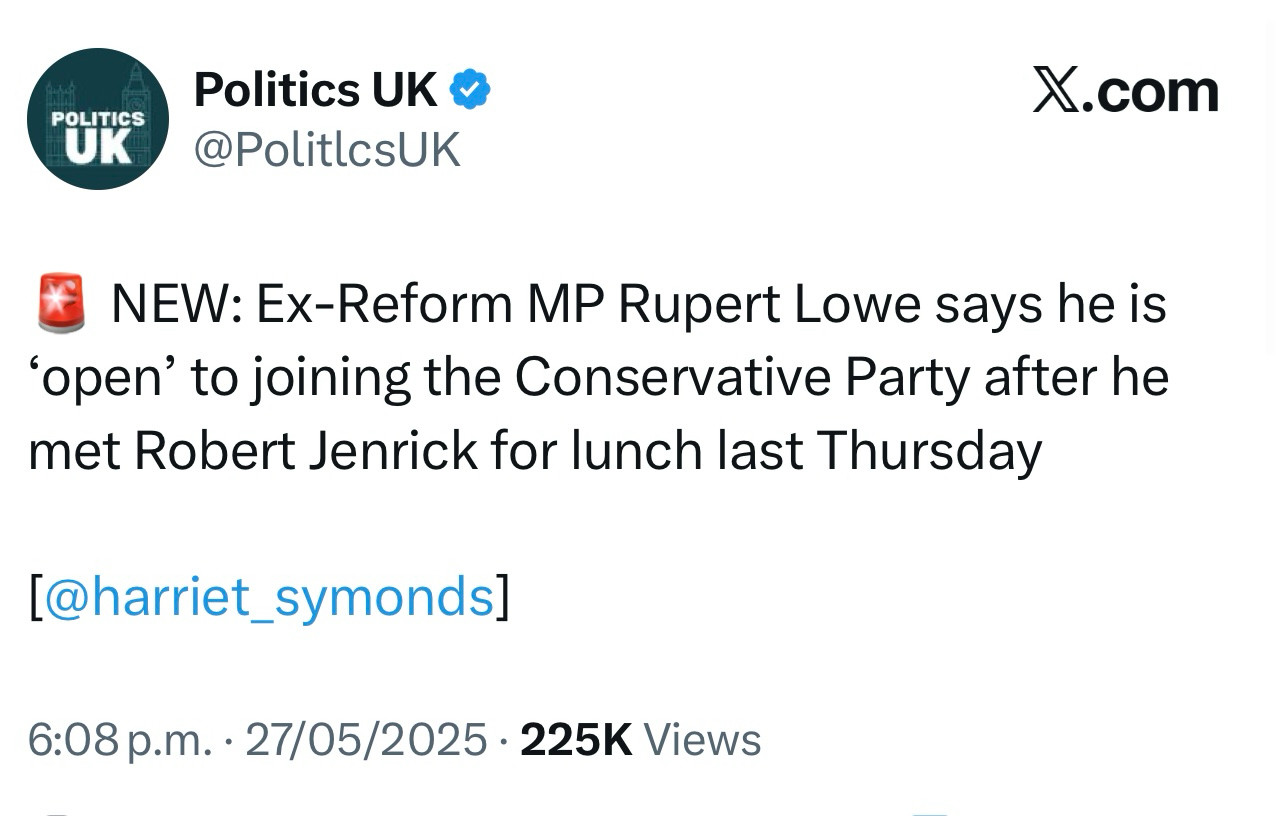Image resolution: width=1284 pixels, height=816 pixels.
Task: Click the words Conservative Party in the tweet
Action: 742,378
